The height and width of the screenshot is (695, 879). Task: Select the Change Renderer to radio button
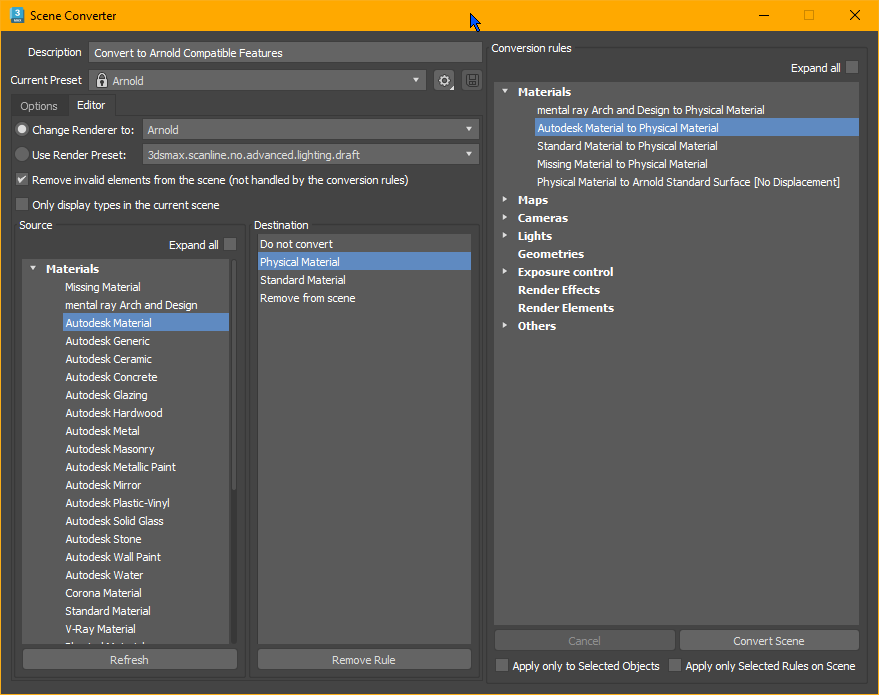coord(22,129)
